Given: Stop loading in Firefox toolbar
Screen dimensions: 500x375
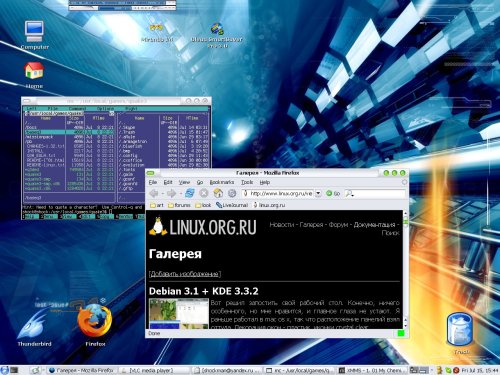Looking at the screenshot, I should point(204,193).
